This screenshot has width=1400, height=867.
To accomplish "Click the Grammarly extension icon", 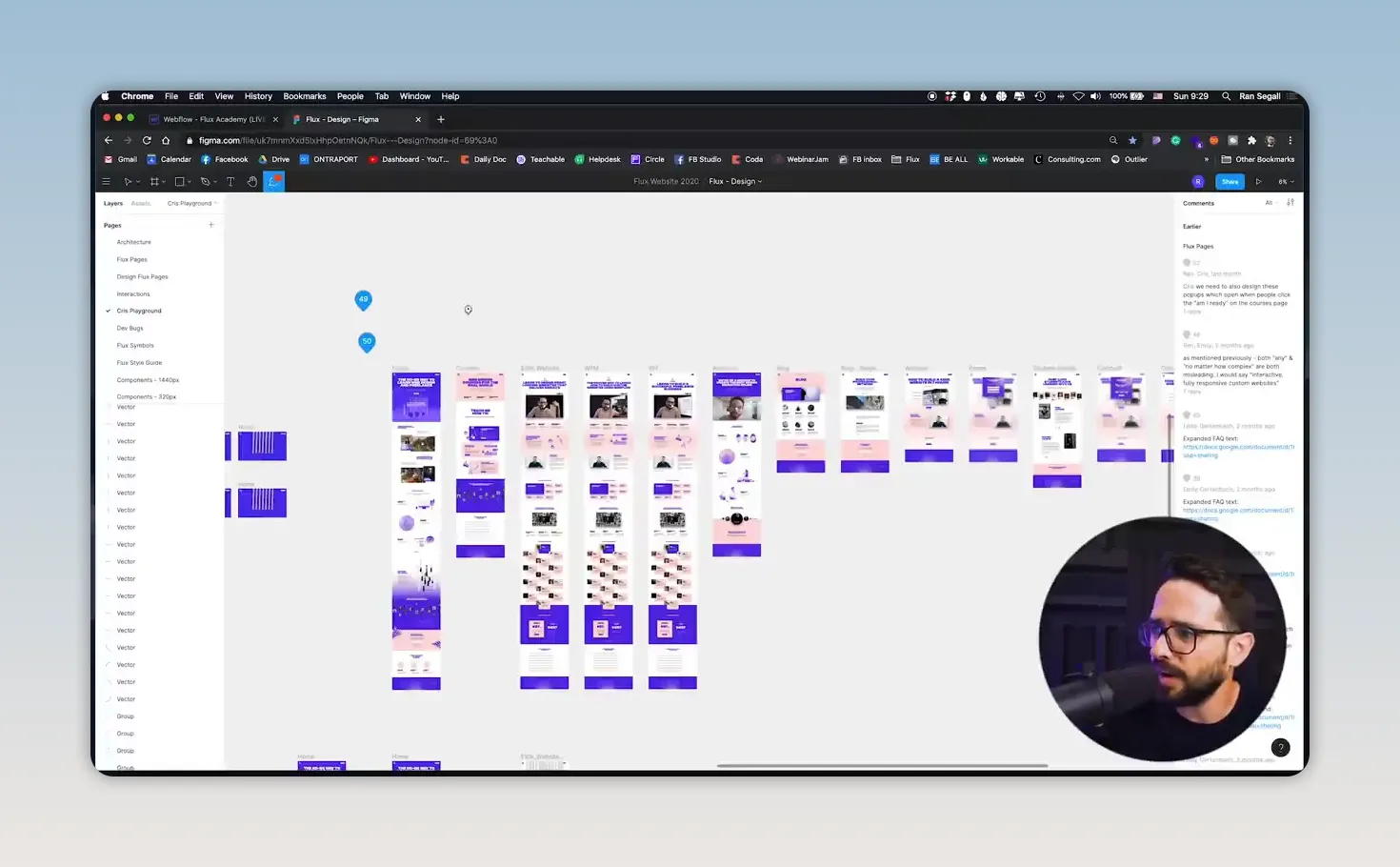I will (1175, 140).
